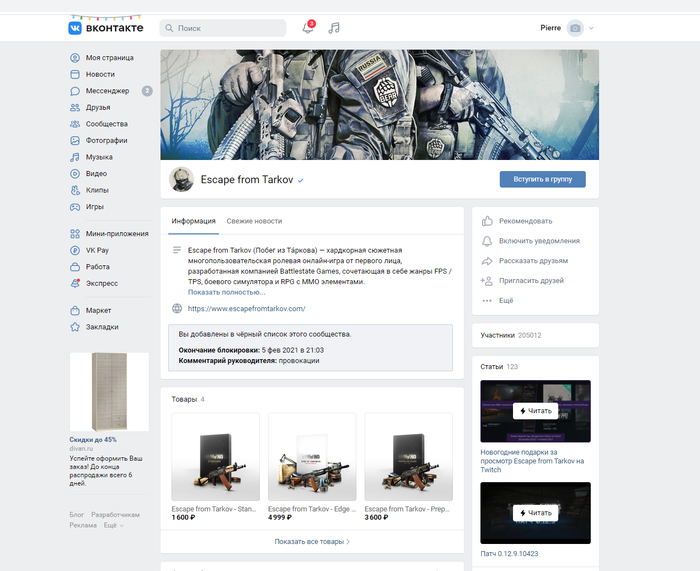Click the Вступить в группу button
Viewport: 700px width, 571px height.
coord(542,179)
